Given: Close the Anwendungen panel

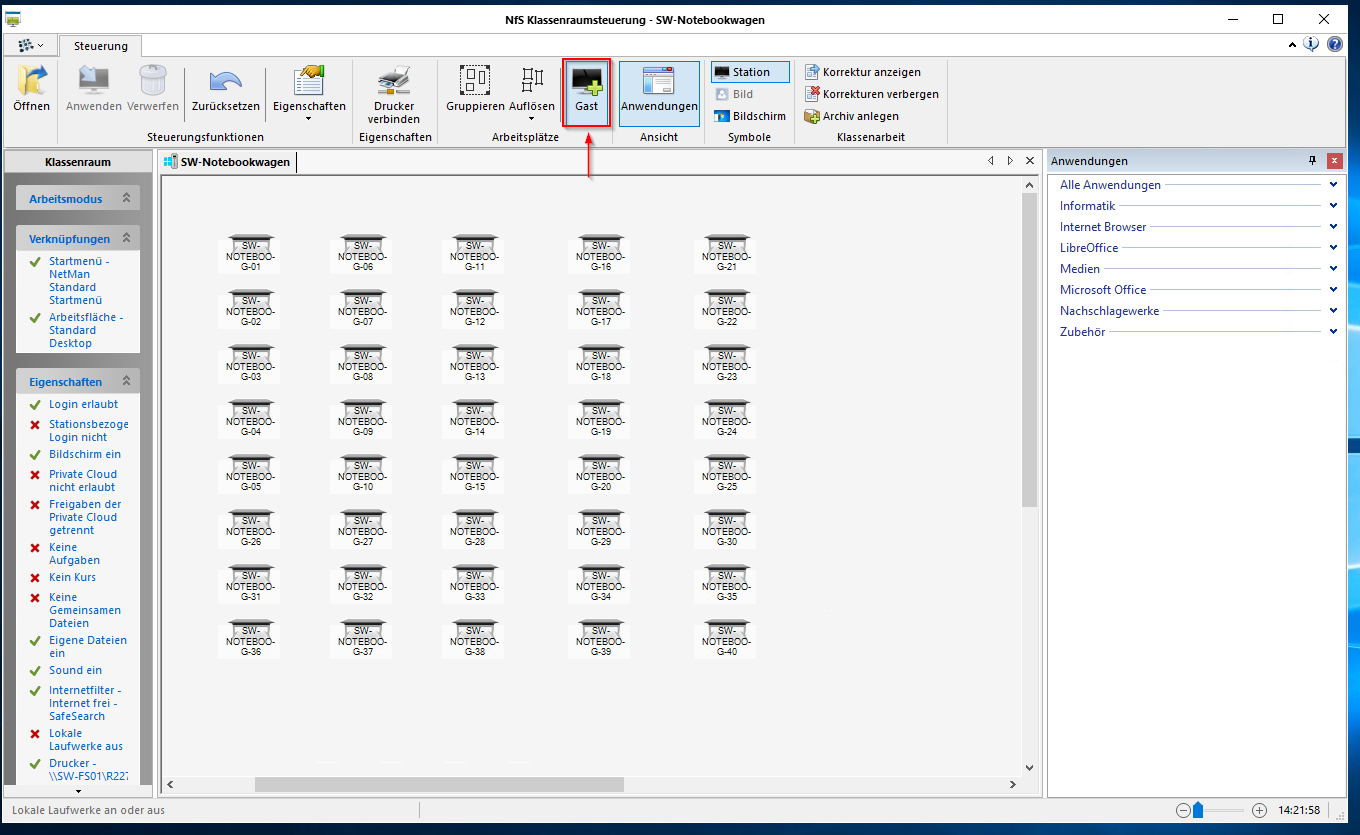Looking at the screenshot, I should [x=1334, y=161].
